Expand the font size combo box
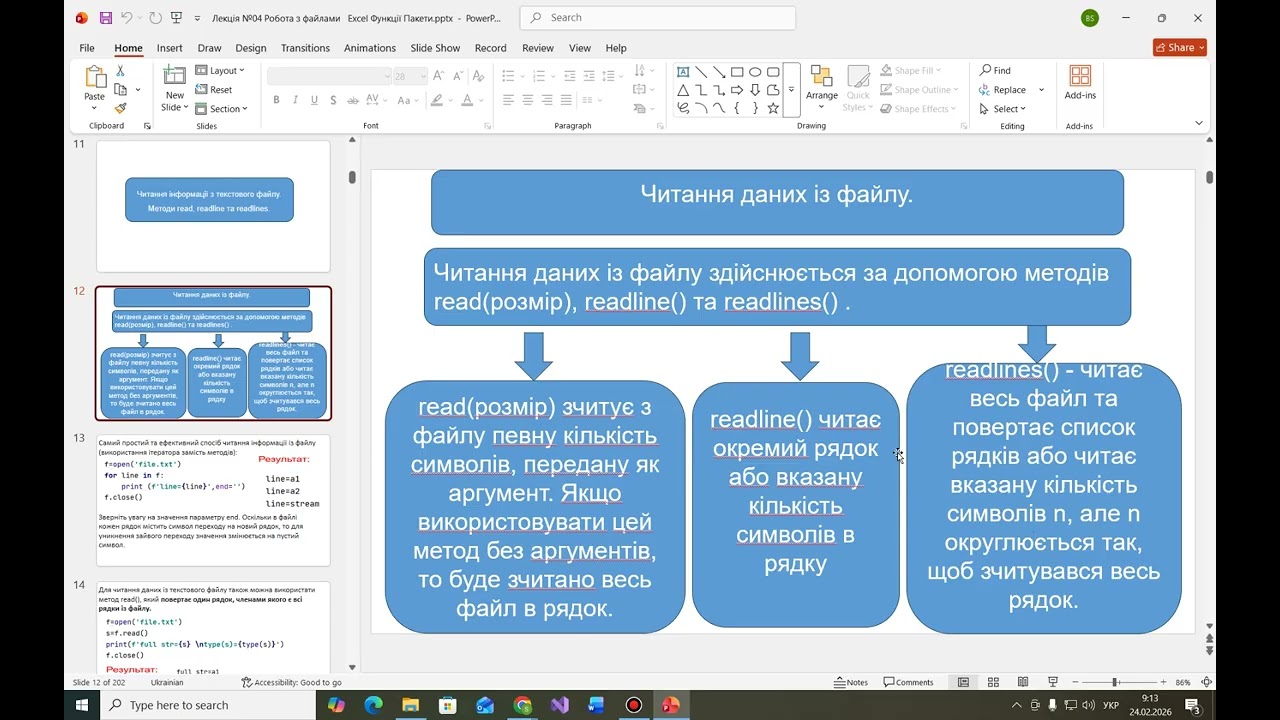This screenshot has height=720, width=1280. coord(422,76)
